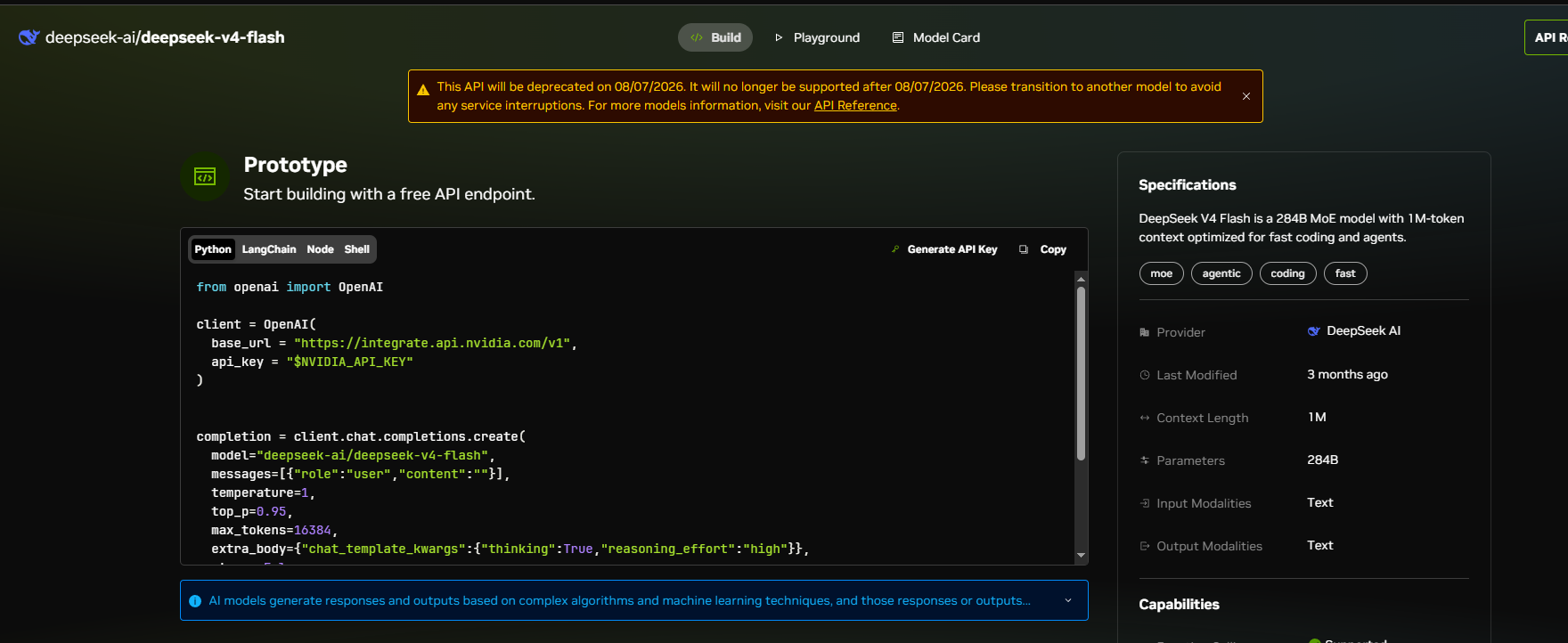Dismiss the deprecation warning banner
1568x643 pixels.
coord(1246,96)
